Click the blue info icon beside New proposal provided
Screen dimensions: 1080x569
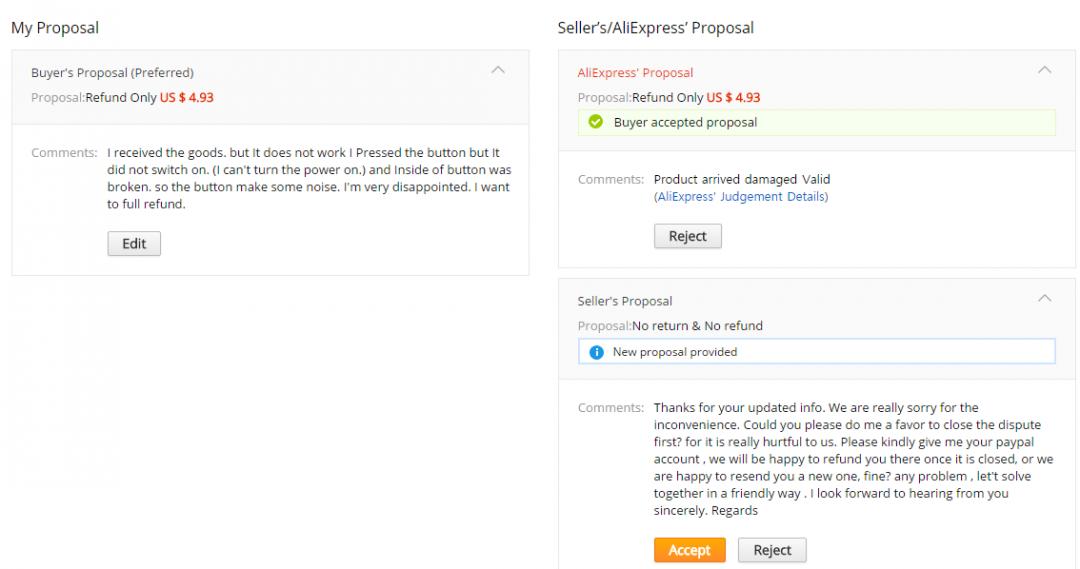tap(597, 352)
